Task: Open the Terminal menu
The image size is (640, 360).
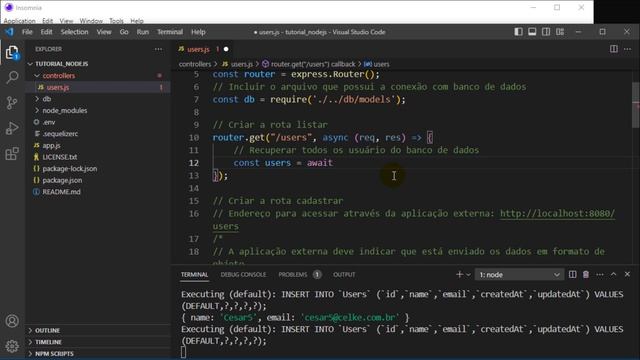Action: tap(170, 32)
